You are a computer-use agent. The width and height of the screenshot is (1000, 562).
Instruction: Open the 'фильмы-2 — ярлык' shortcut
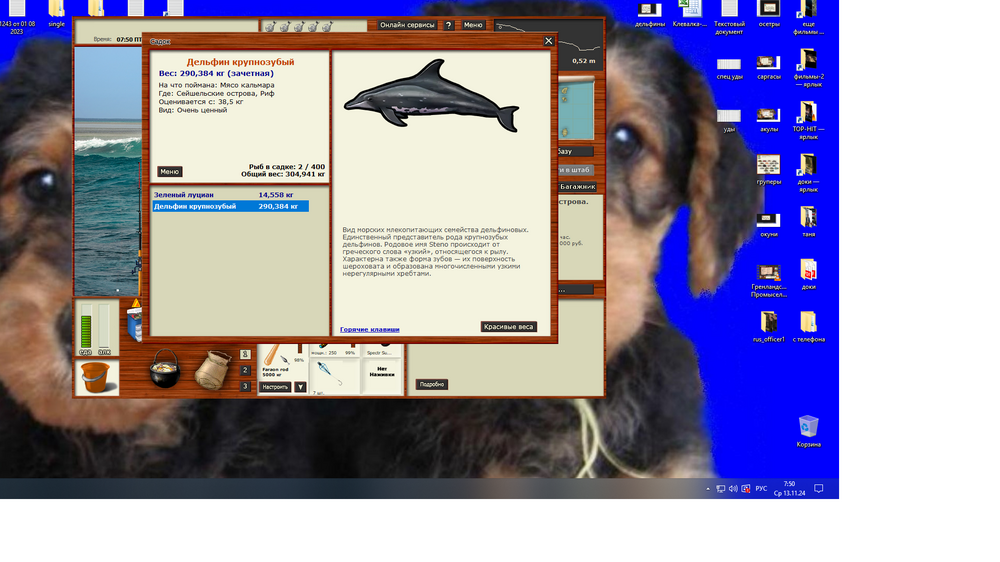pyautogui.click(x=808, y=68)
